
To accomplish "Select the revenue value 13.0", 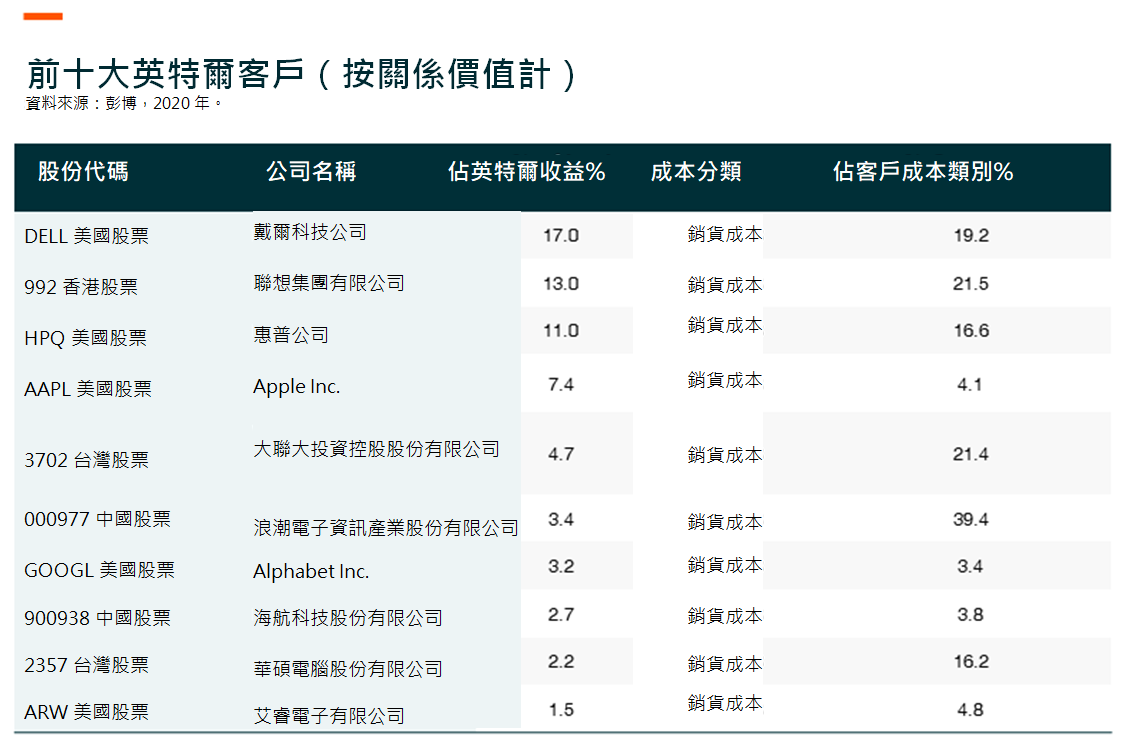I will point(561,284).
